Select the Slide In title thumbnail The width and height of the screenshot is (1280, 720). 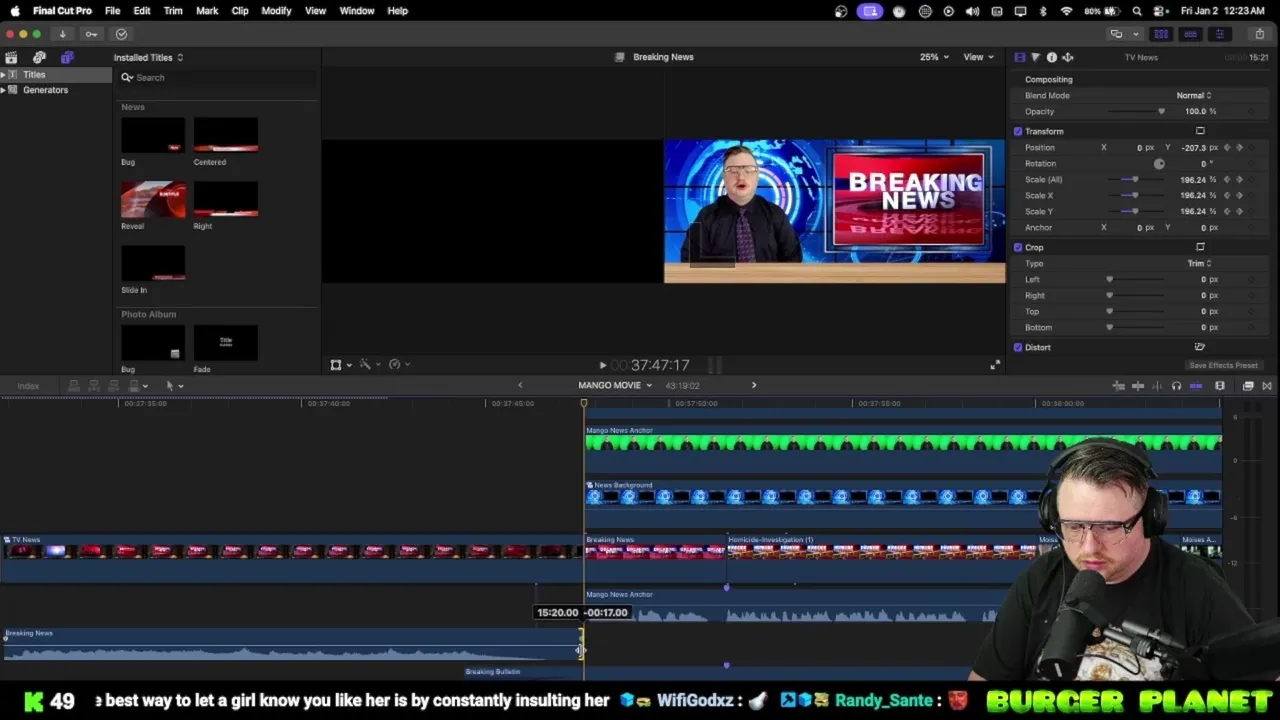[x=153, y=264]
